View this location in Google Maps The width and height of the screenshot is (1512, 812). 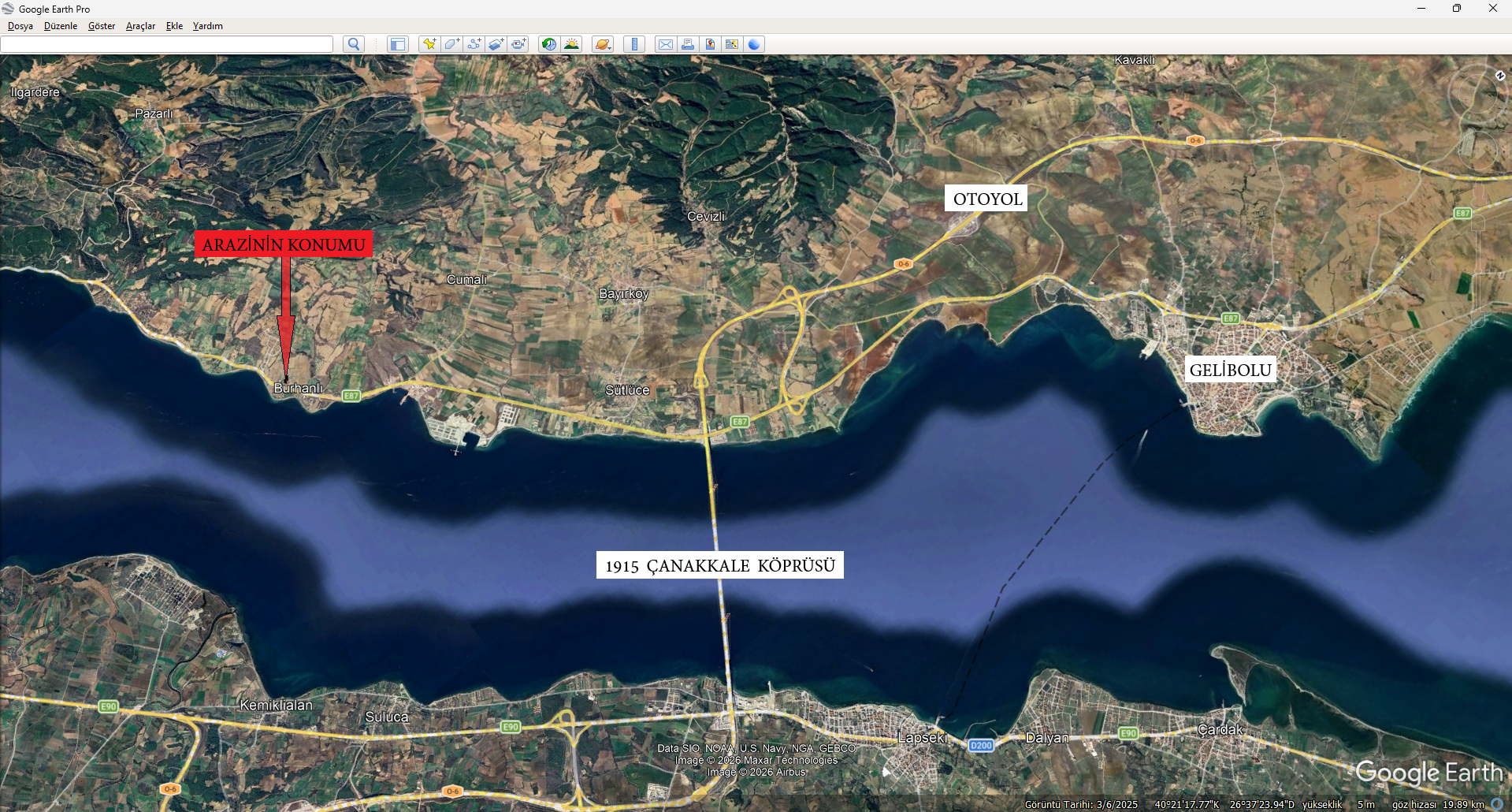coord(732,44)
